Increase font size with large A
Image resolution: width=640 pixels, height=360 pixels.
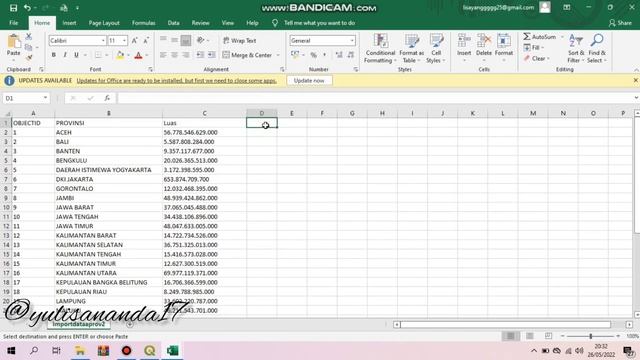(x=134, y=40)
